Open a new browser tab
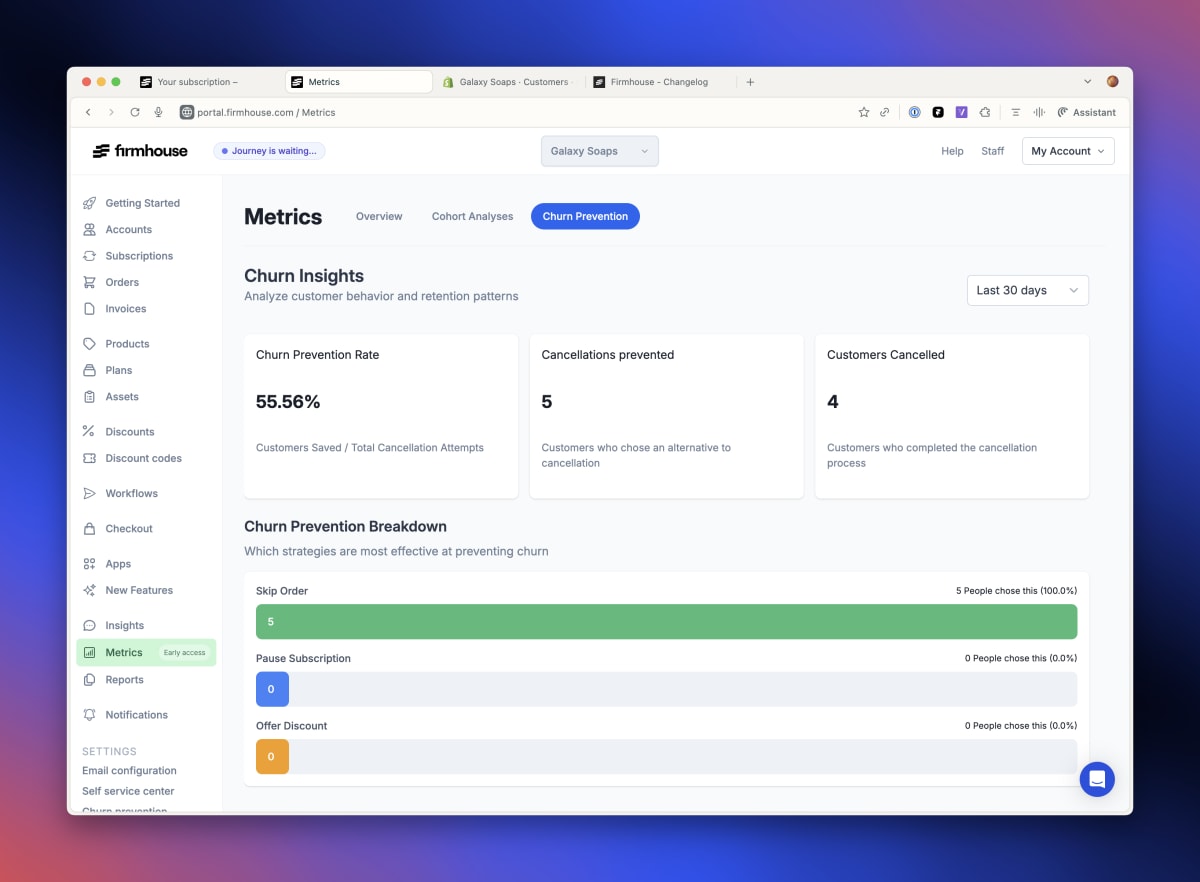The height and width of the screenshot is (882, 1200). 751,82
